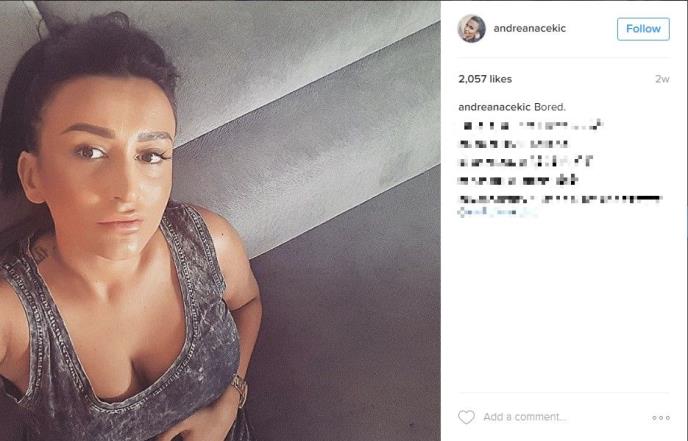Open the 2w timestamp permalink

click(x=662, y=79)
